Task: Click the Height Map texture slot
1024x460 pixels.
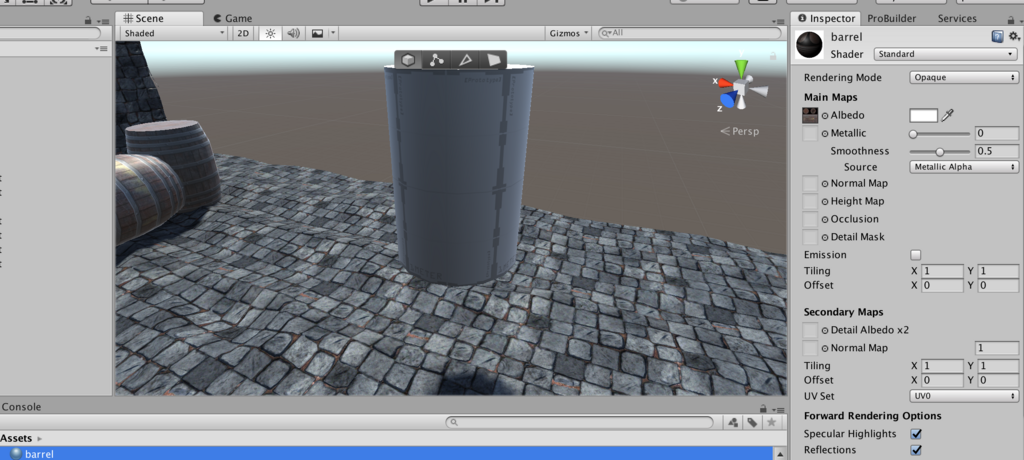Action: [x=810, y=201]
